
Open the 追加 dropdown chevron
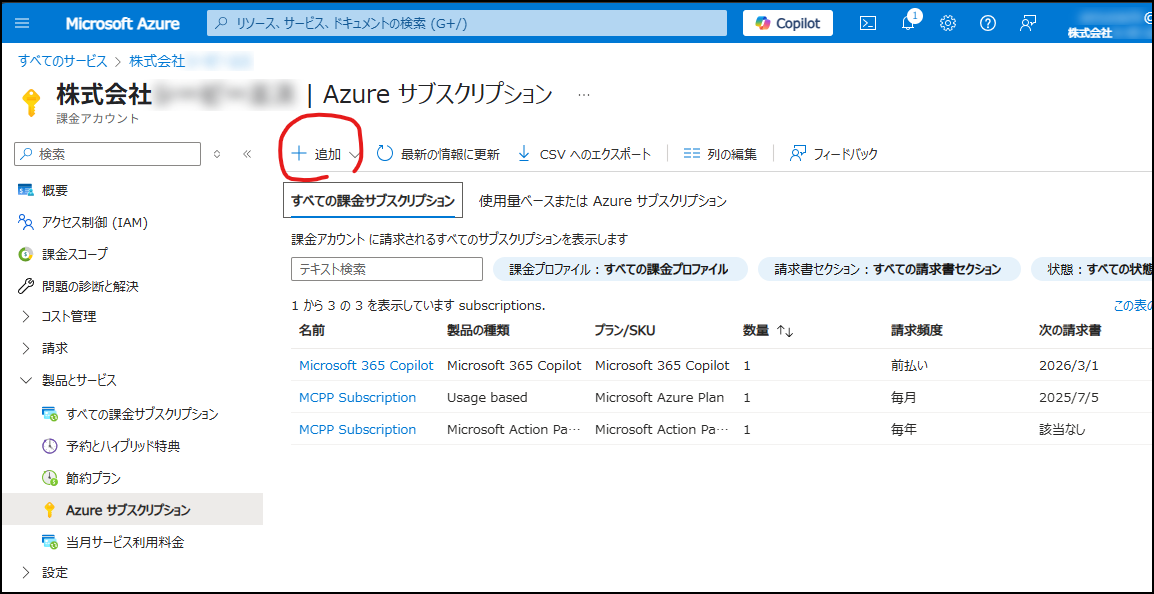[354, 155]
